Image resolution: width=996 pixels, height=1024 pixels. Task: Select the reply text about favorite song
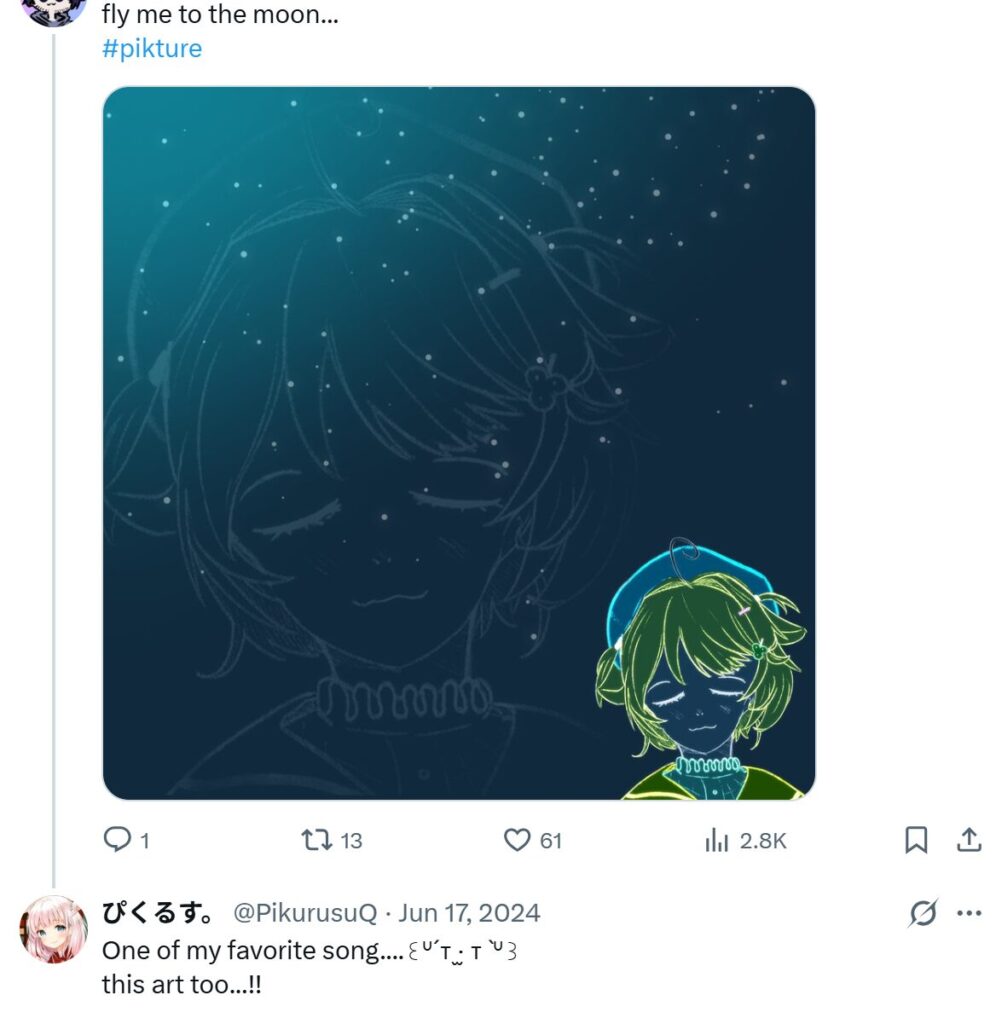click(310, 967)
